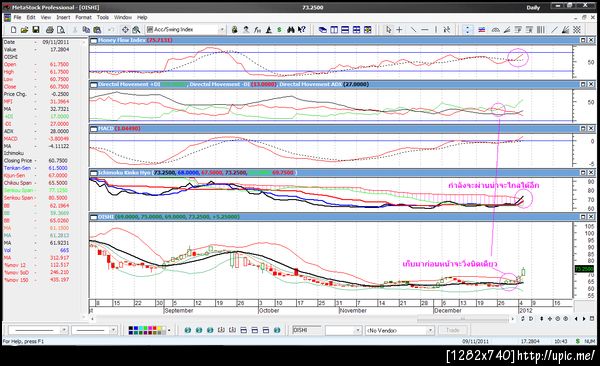This screenshot has width=600, height=366.
Task: Select the horizontal line drawing tool
Action: [425, 29]
